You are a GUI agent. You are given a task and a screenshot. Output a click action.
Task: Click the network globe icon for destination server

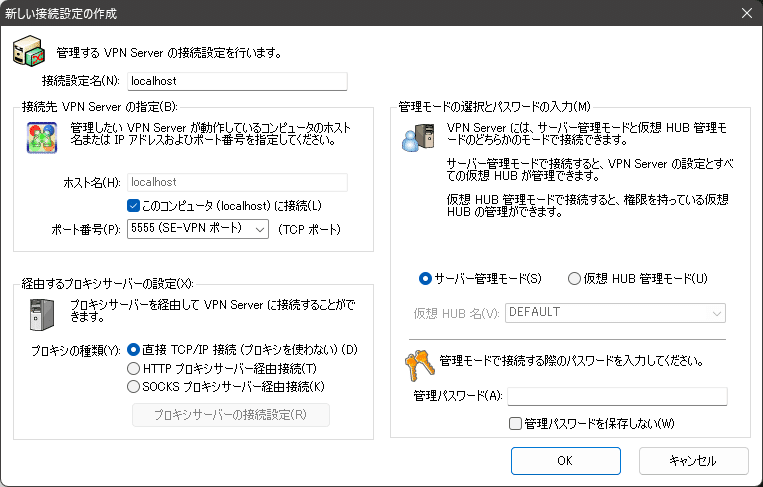tap(42, 138)
